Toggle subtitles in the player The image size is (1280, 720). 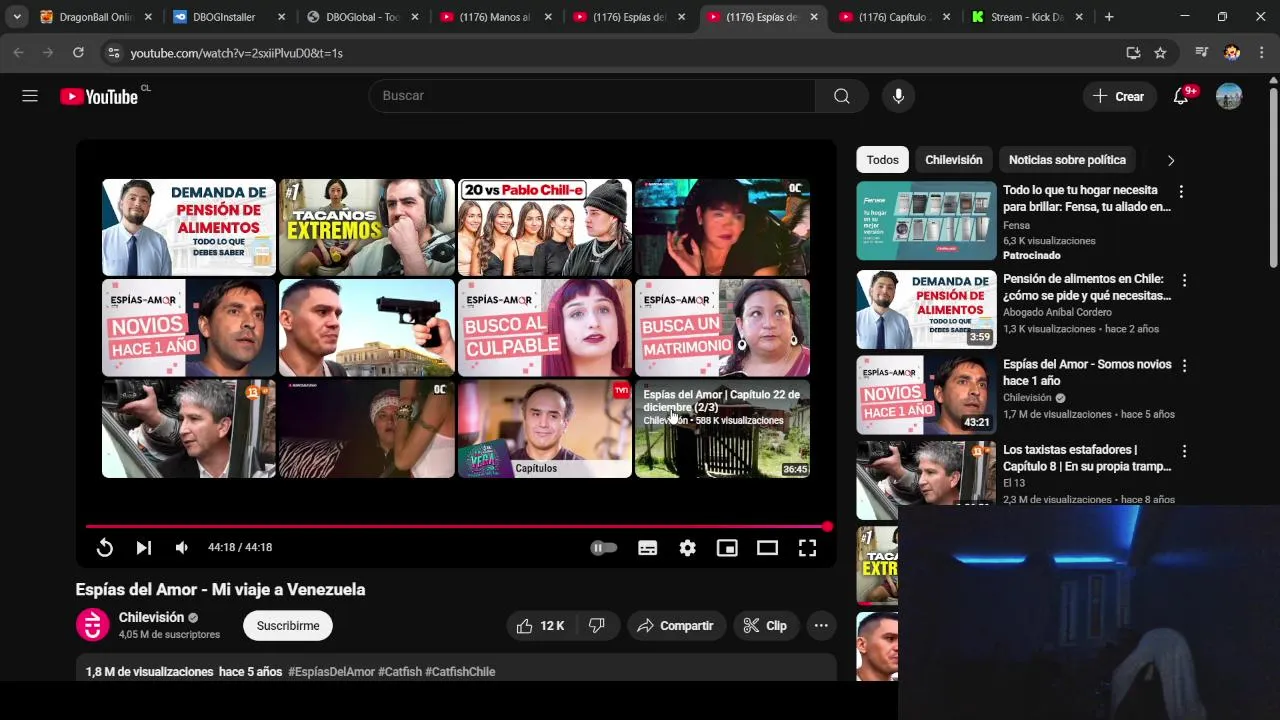[648, 547]
